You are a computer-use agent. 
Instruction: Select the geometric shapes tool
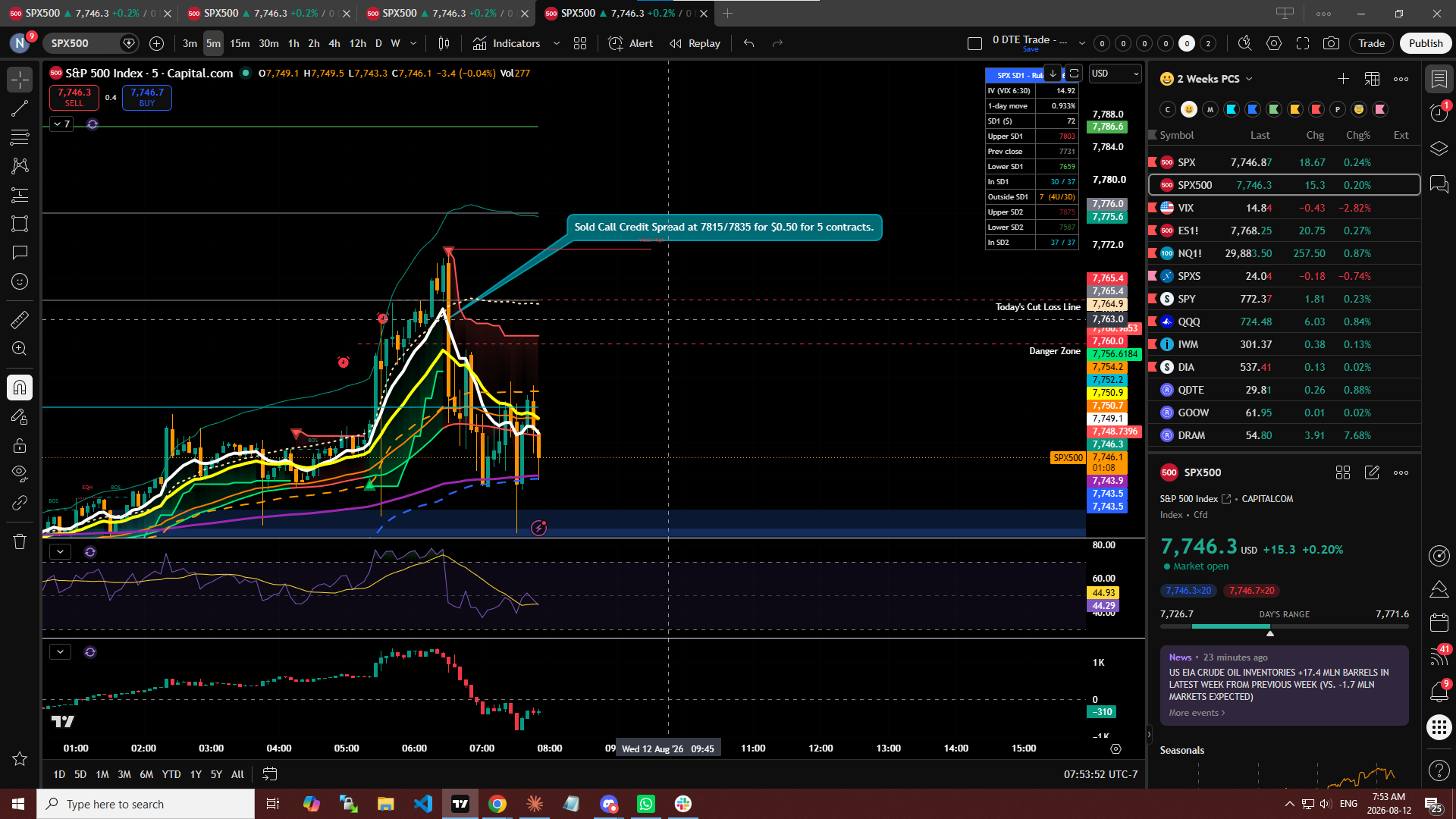20,224
